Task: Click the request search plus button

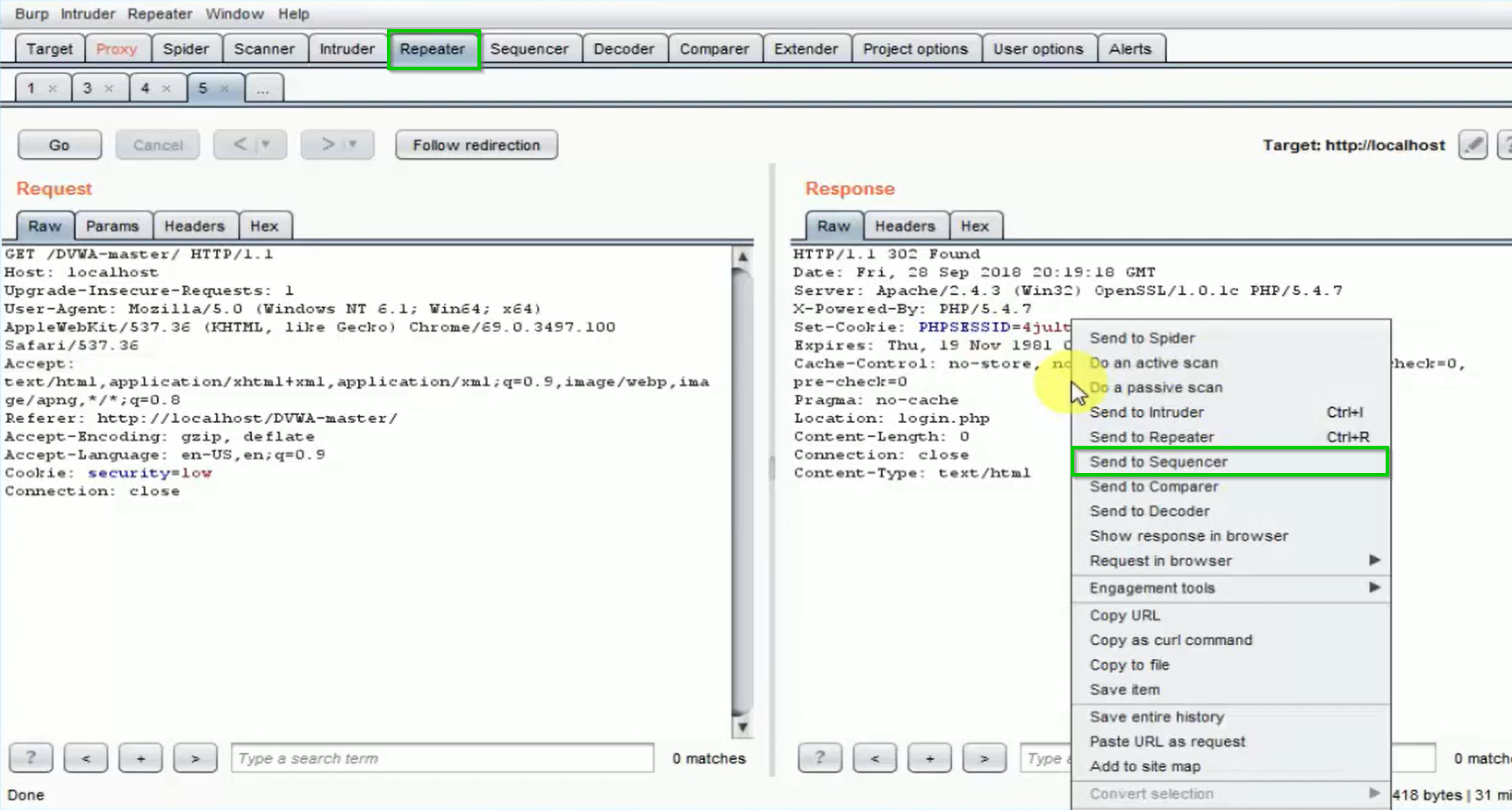Action: (140, 757)
